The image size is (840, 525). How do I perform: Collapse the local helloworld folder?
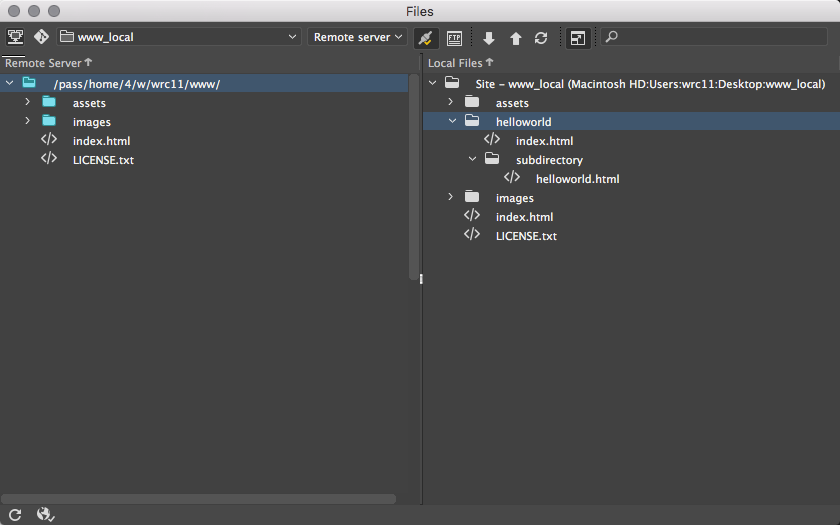(x=451, y=122)
